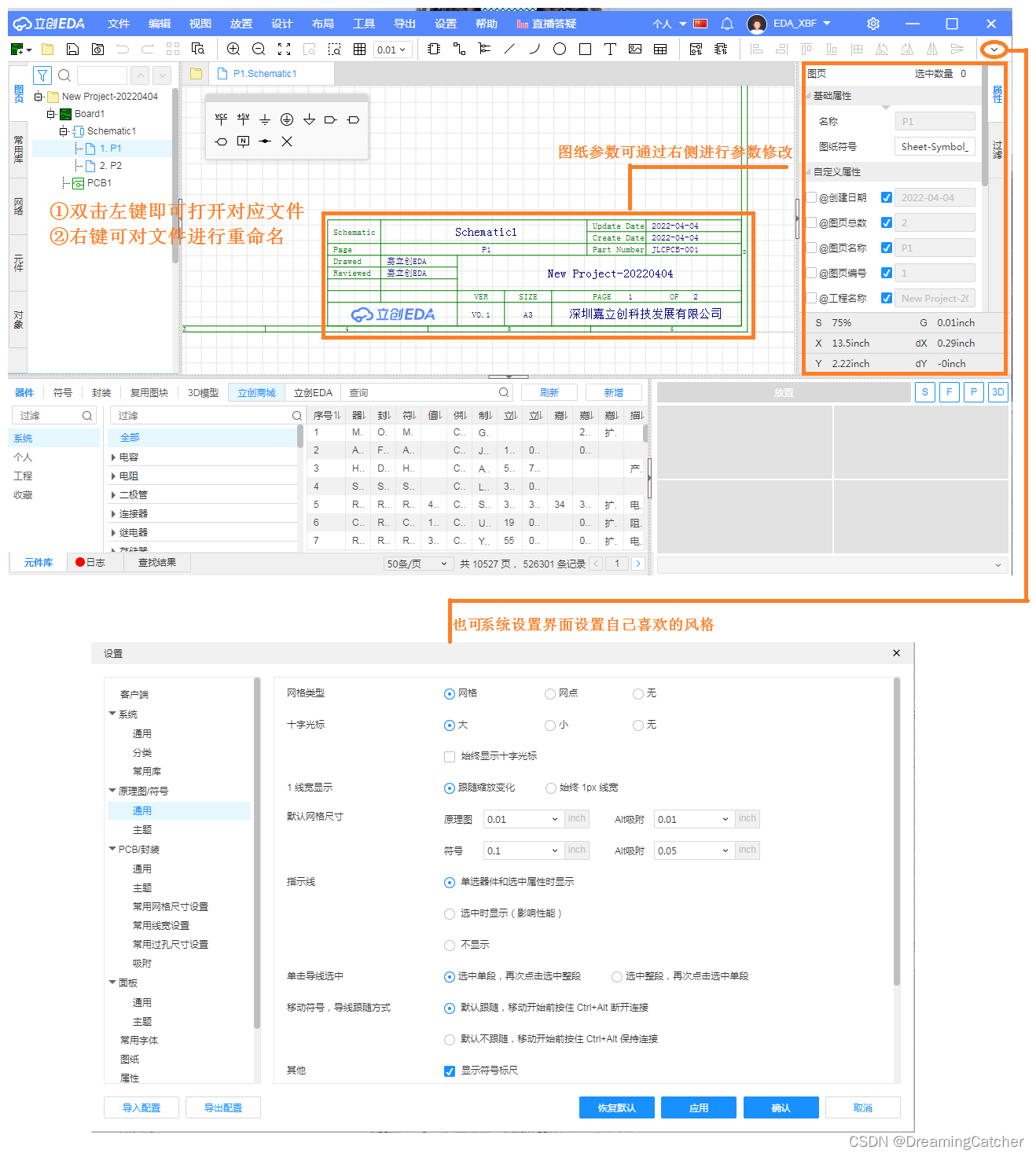The height and width of the screenshot is (1157, 1036).
Task: Expand the 二极管 category in library
Action: coord(113,494)
